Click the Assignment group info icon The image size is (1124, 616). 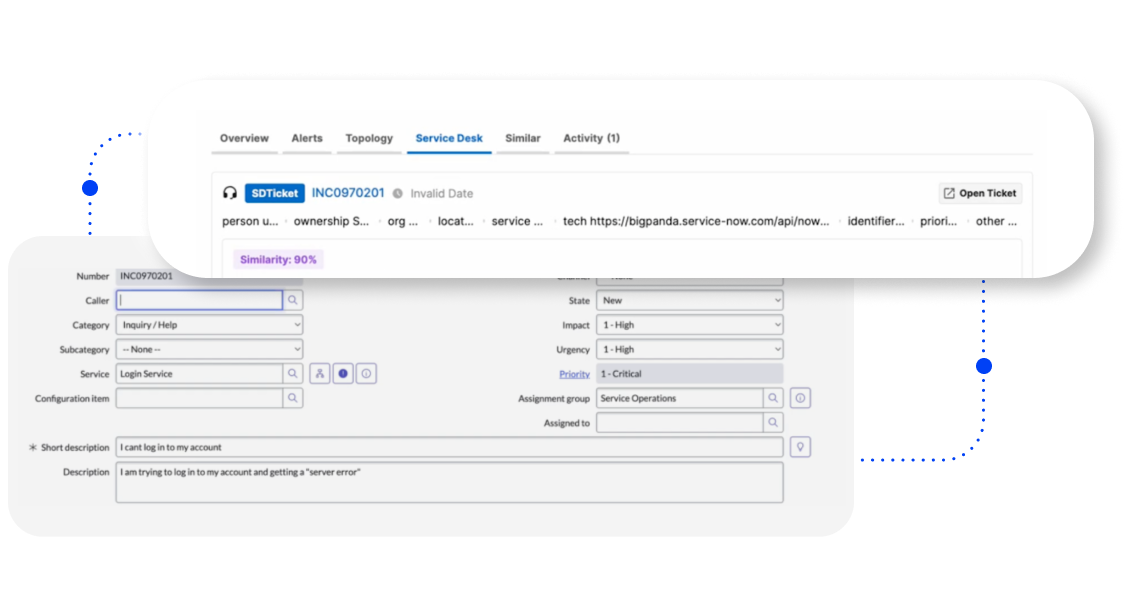pos(800,398)
